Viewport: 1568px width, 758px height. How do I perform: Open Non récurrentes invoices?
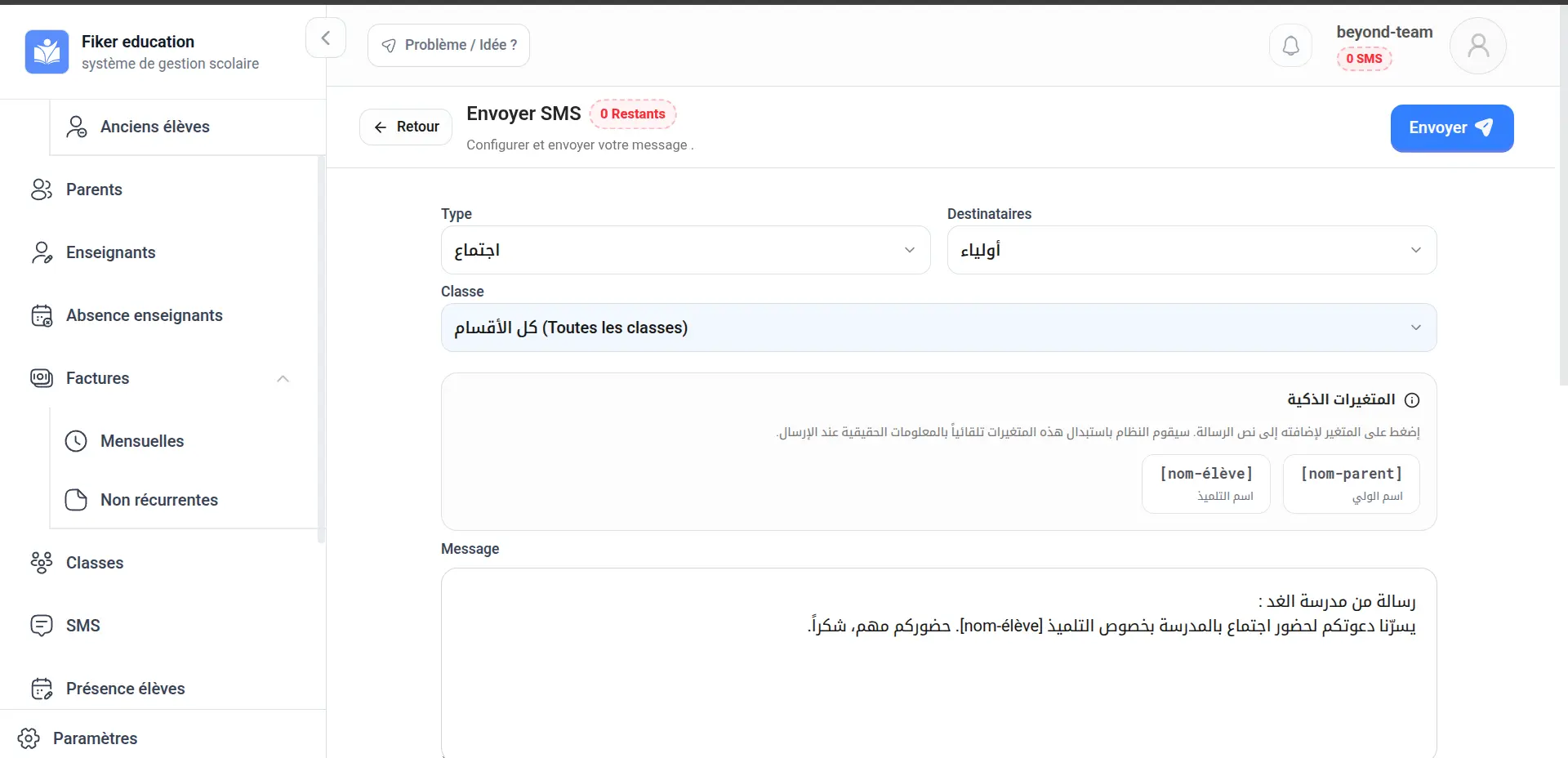click(x=158, y=500)
